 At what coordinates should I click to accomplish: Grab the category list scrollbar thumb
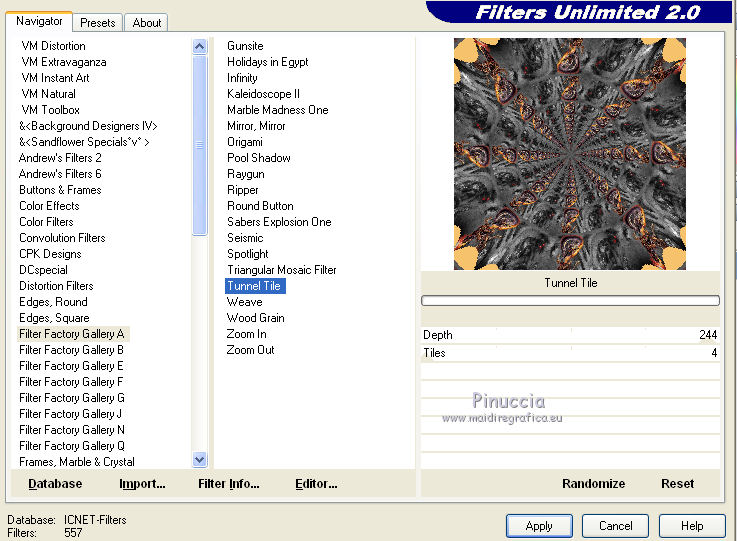pos(199,145)
